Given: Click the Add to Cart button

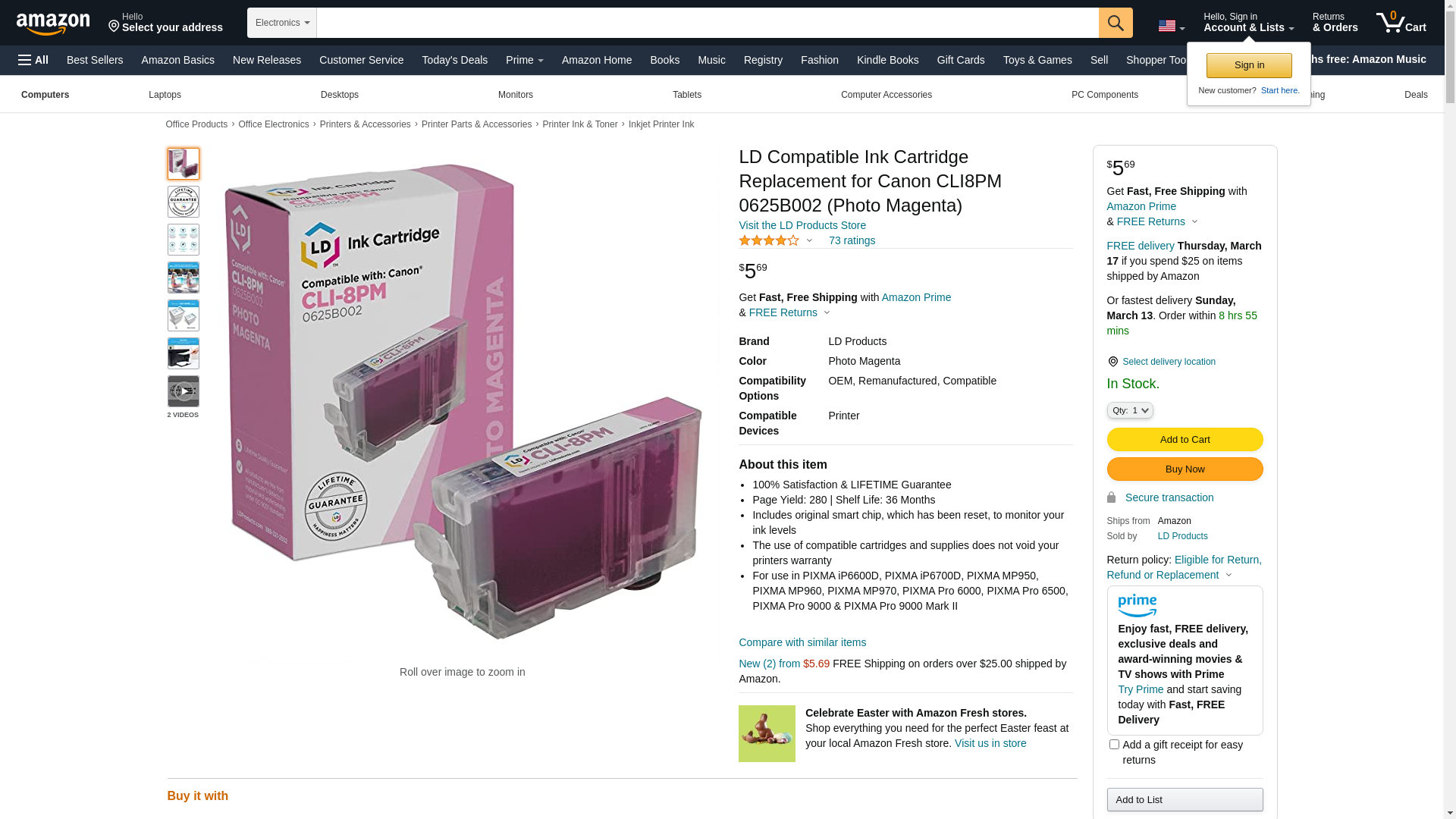Looking at the screenshot, I should pyautogui.click(x=1185, y=440).
